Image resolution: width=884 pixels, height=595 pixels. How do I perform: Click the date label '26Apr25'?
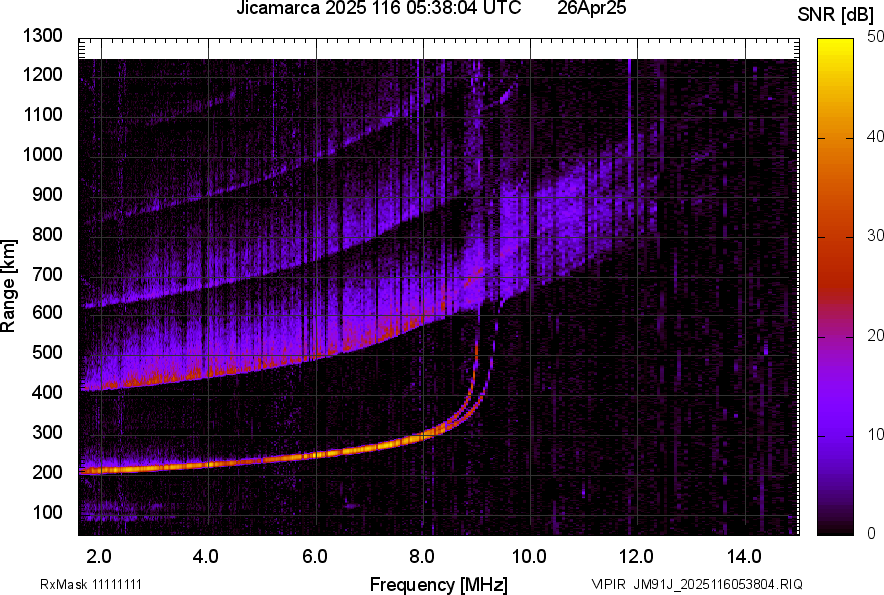pos(591,8)
